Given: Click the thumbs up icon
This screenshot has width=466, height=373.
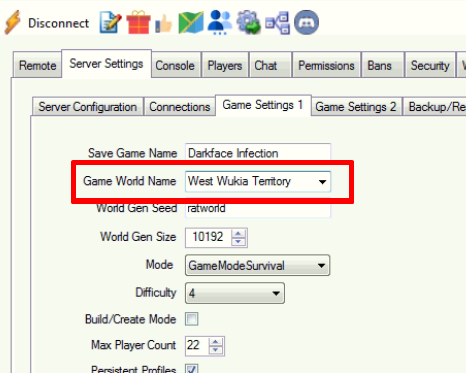Looking at the screenshot, I should 164,24.
